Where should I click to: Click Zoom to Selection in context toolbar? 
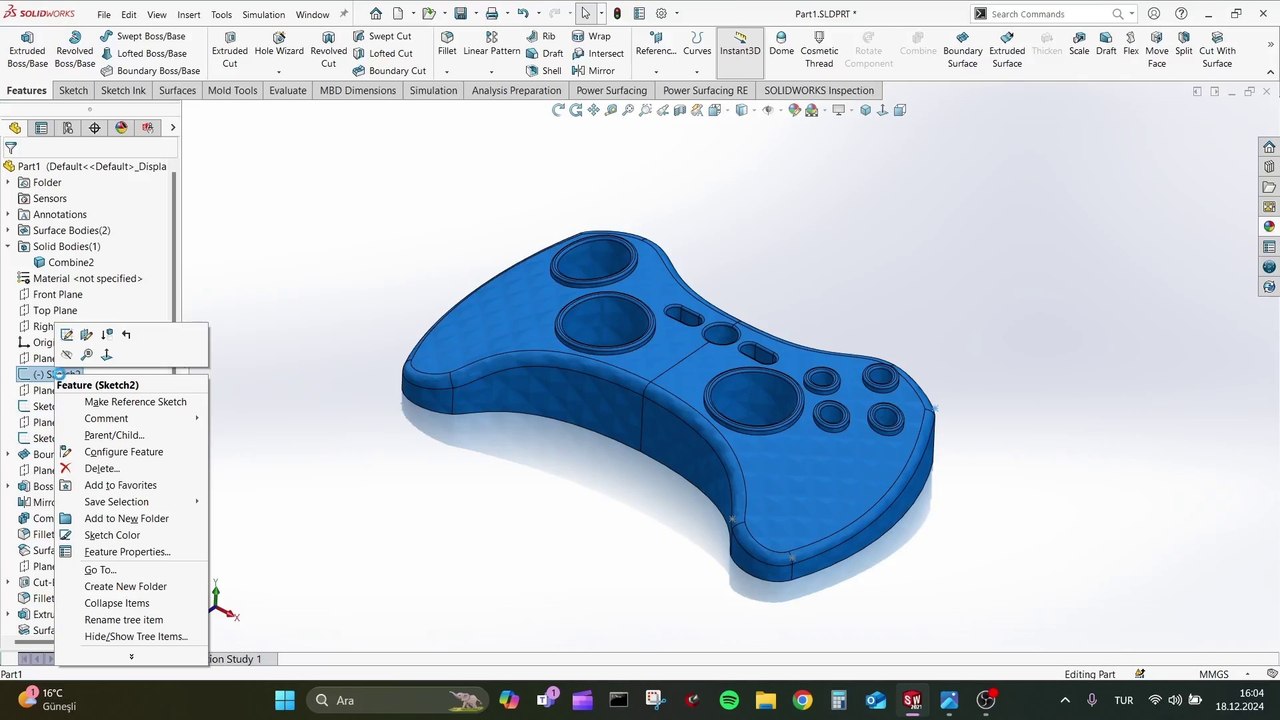pyautogui.click(x=87, y=355)
